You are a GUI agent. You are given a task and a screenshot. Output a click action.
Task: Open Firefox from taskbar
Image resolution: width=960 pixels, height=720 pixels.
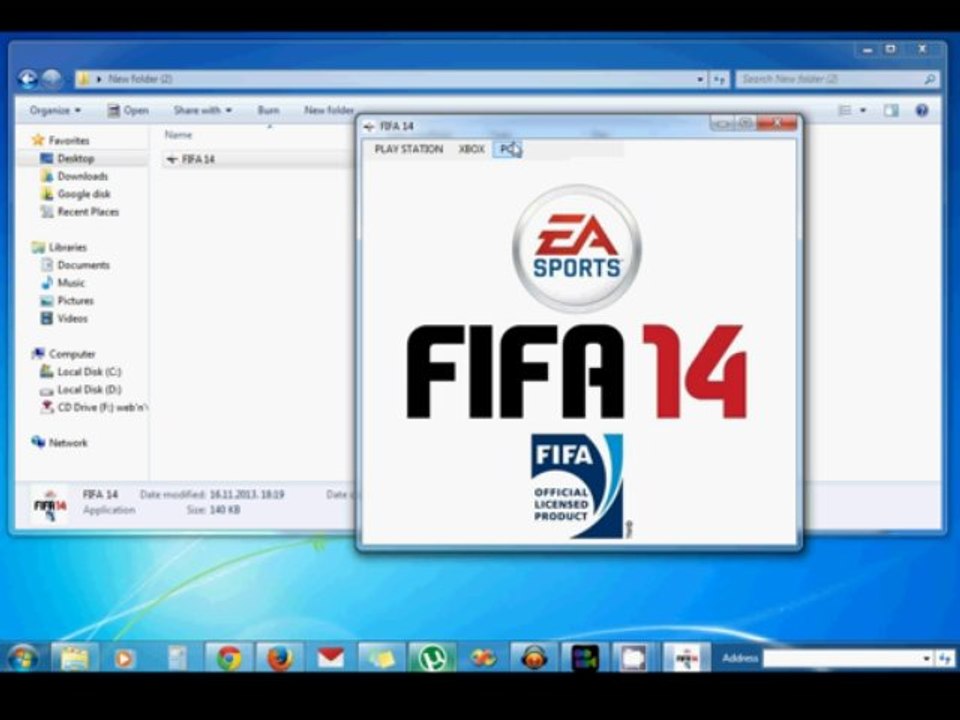point(279,658)
